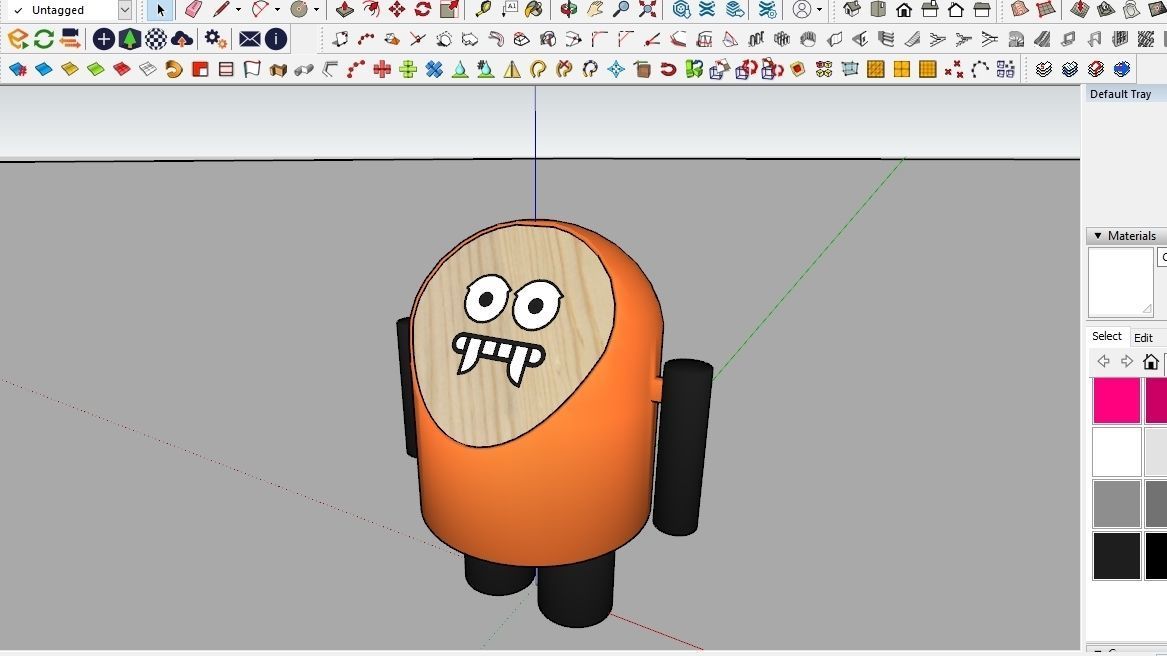
Task: Pick the pink Eraser tool
Action: pos(193,10)
